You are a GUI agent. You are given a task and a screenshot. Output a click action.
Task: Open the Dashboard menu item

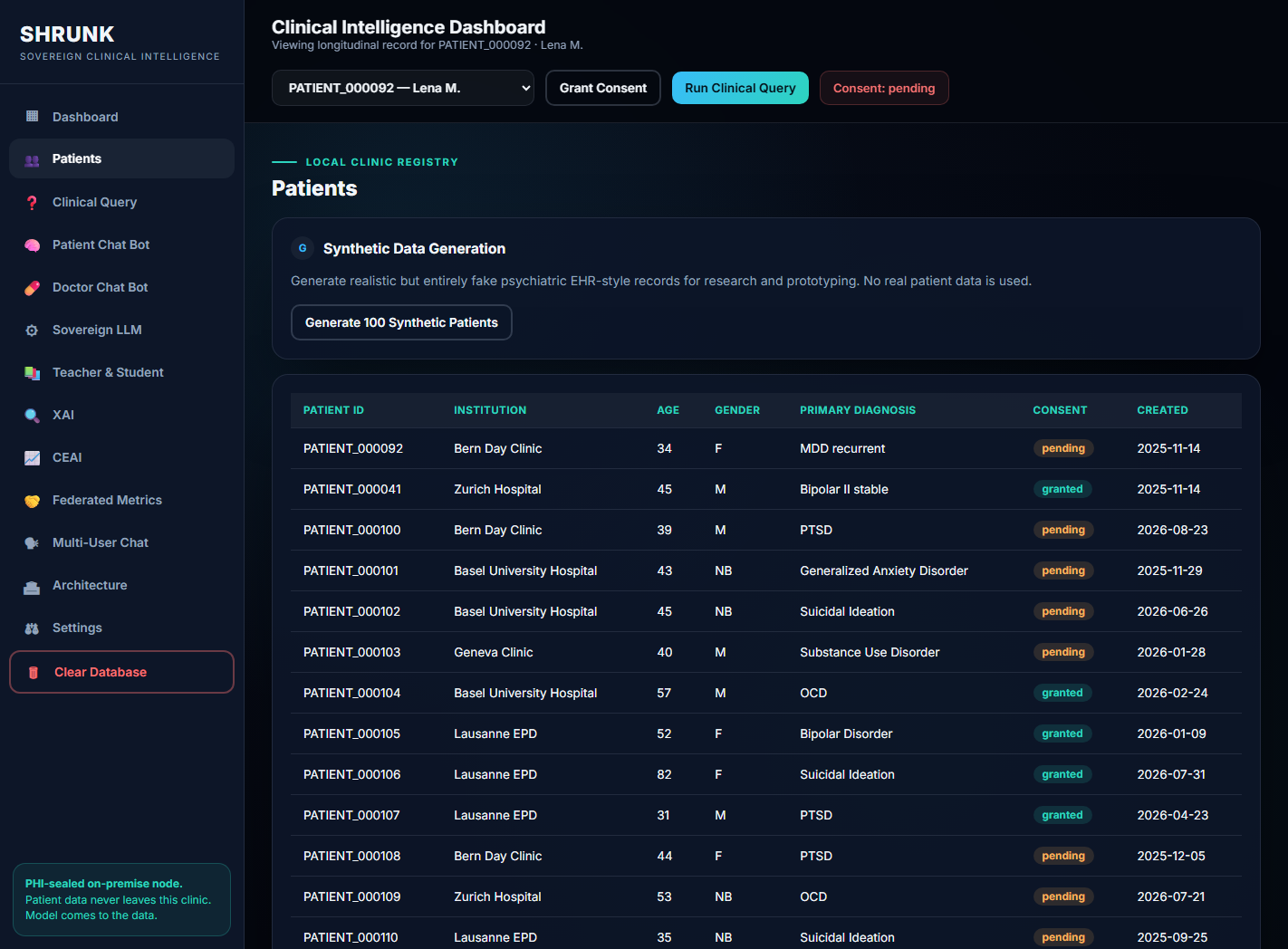tap(121, 117)
